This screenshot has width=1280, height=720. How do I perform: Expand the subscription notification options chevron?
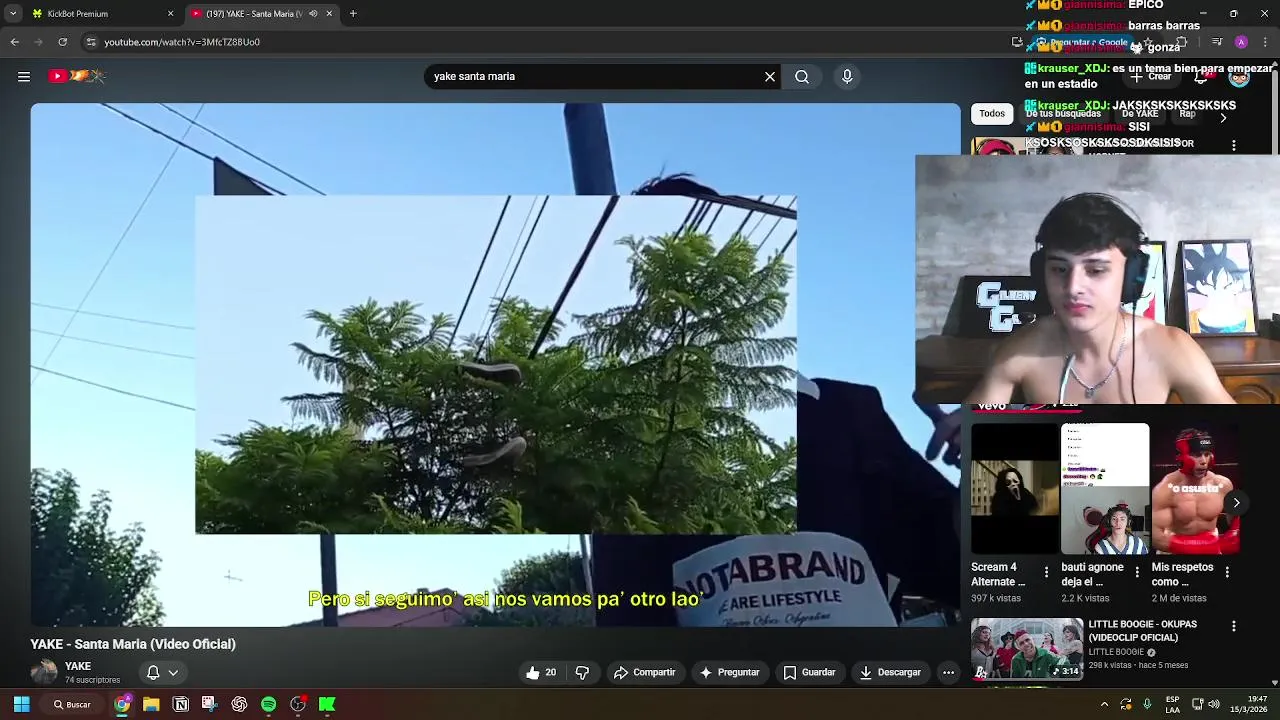pos(173,673)
